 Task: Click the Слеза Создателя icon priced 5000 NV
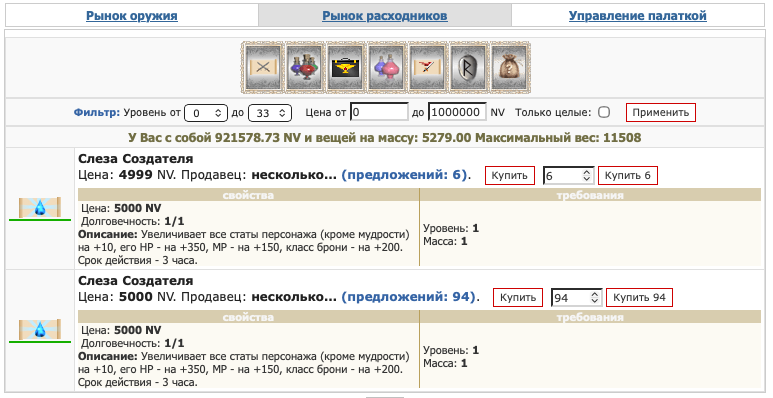pos(40,329)
